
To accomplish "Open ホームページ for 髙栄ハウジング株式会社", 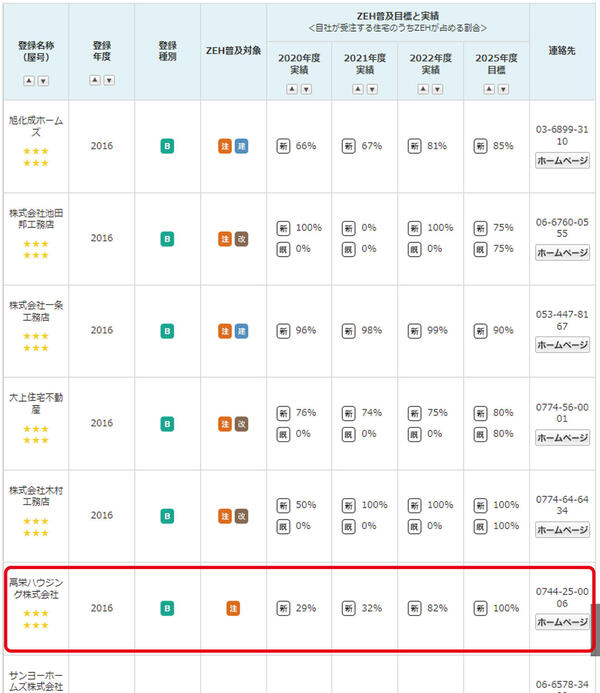I will pos(562,622).
